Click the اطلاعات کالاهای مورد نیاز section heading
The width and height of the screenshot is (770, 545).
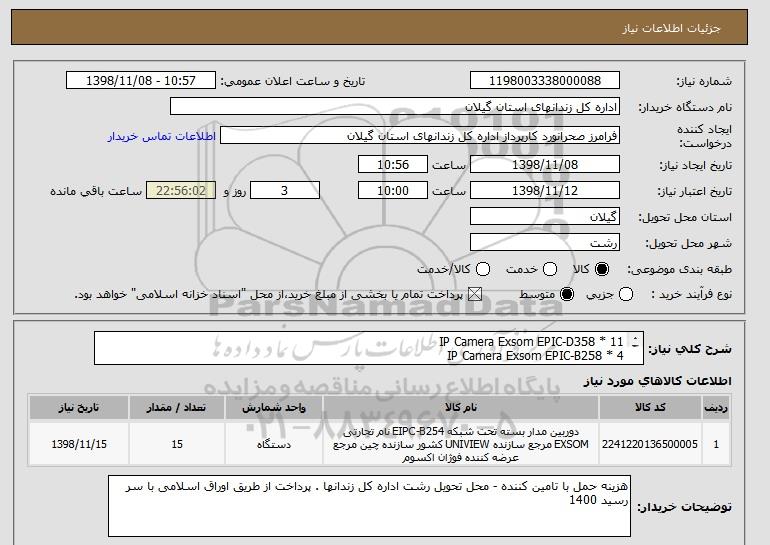click(657, 381)
